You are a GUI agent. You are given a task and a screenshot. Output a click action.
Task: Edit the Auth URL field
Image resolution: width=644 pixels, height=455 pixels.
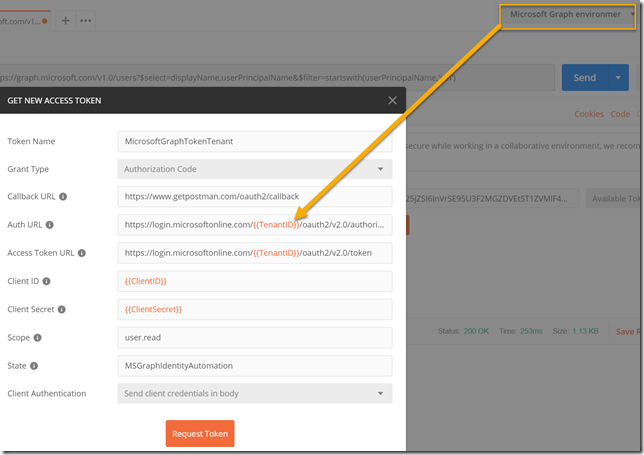pyautogui.click(x=255, y=225)
